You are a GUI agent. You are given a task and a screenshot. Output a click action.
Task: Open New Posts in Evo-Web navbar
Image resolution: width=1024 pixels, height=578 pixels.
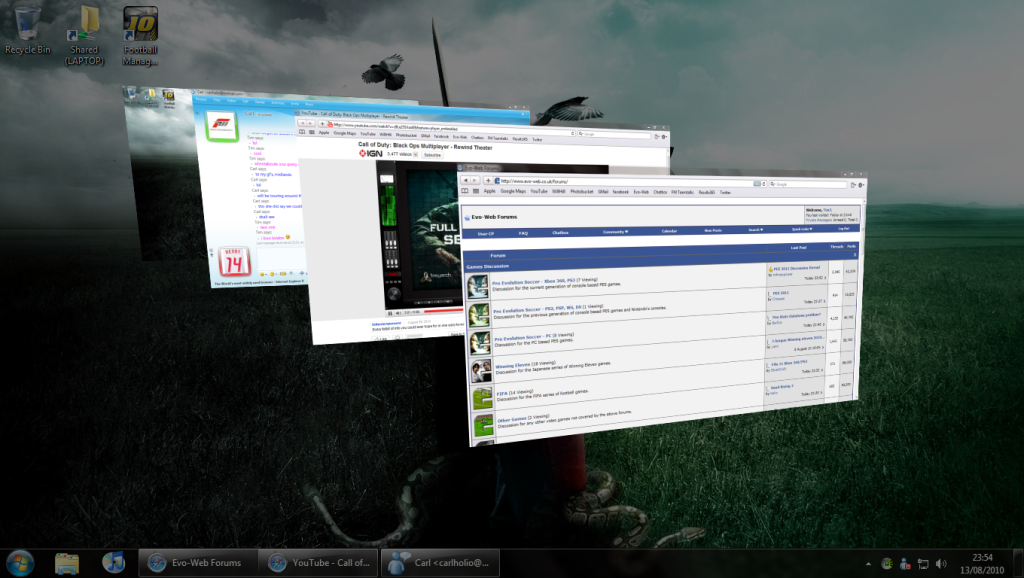[713, 231]
